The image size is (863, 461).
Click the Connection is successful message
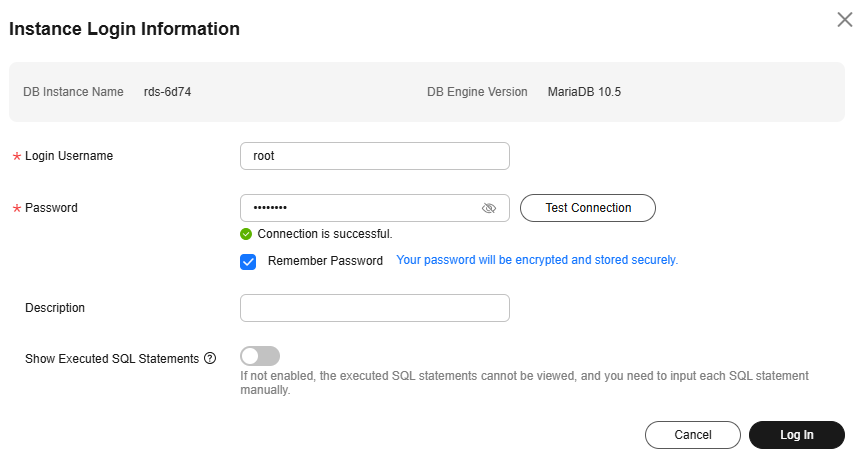[x=324, y=234]
